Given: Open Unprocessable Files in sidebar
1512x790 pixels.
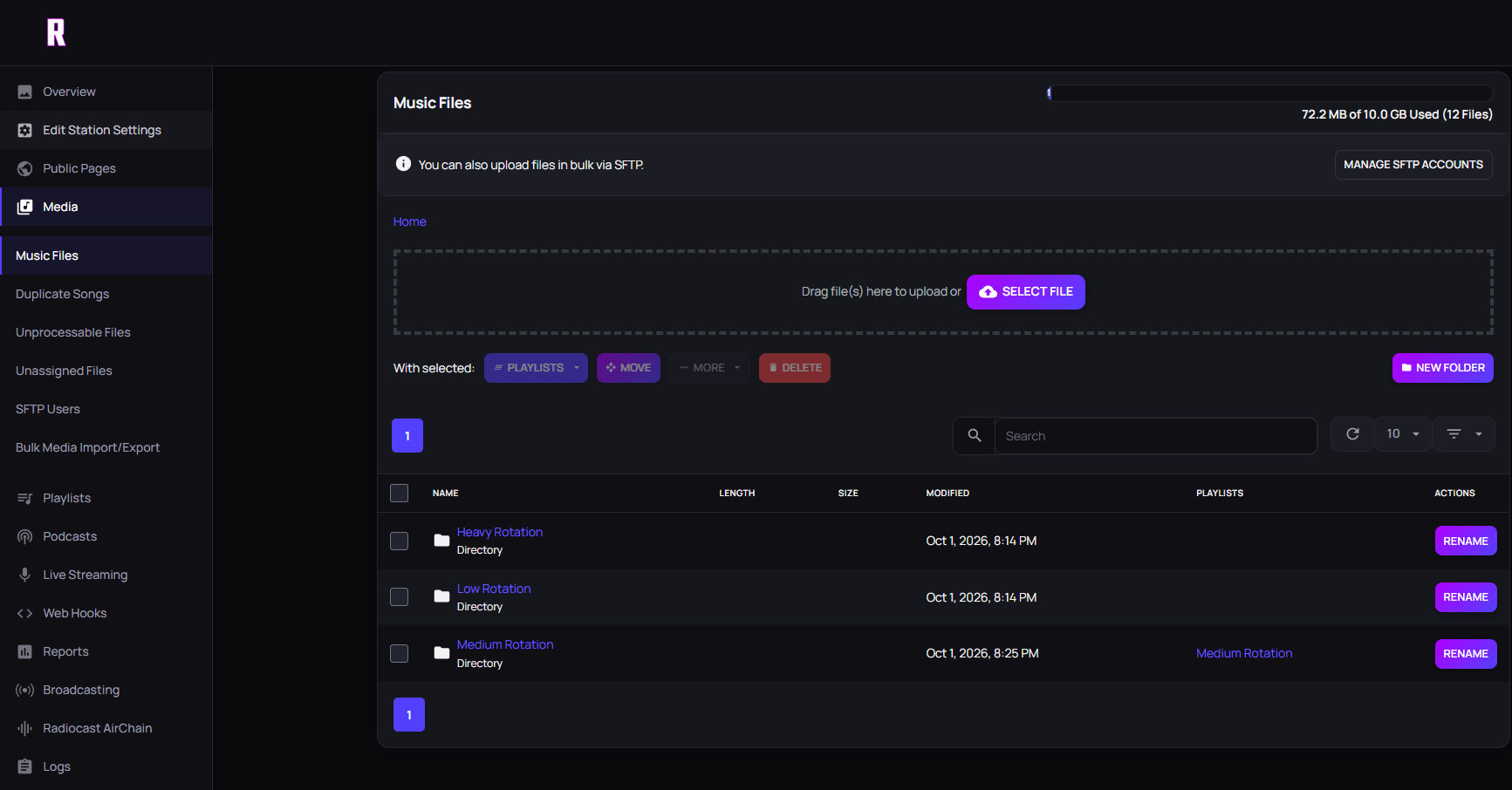Looking at the screenshot, I should [x=106, y=332].
